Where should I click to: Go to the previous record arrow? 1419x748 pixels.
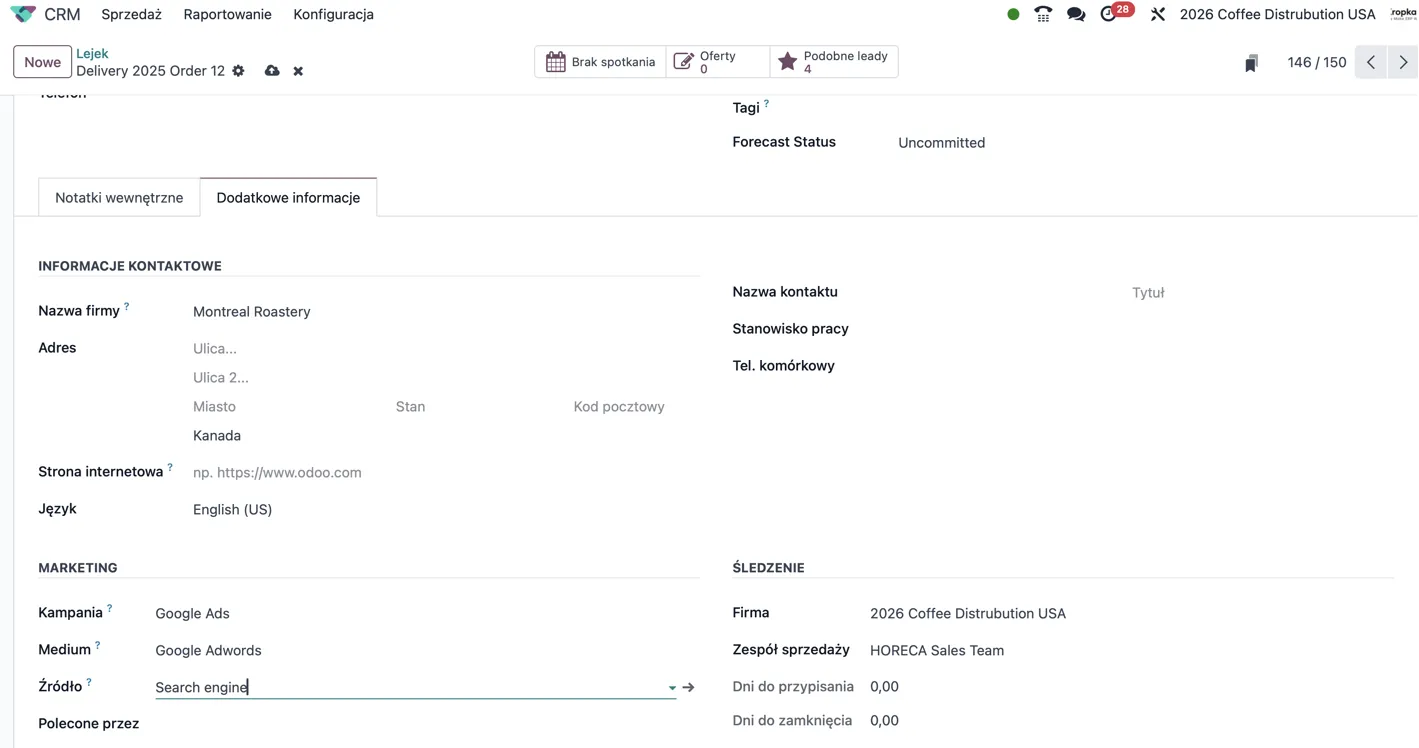tap(1371, 62)
